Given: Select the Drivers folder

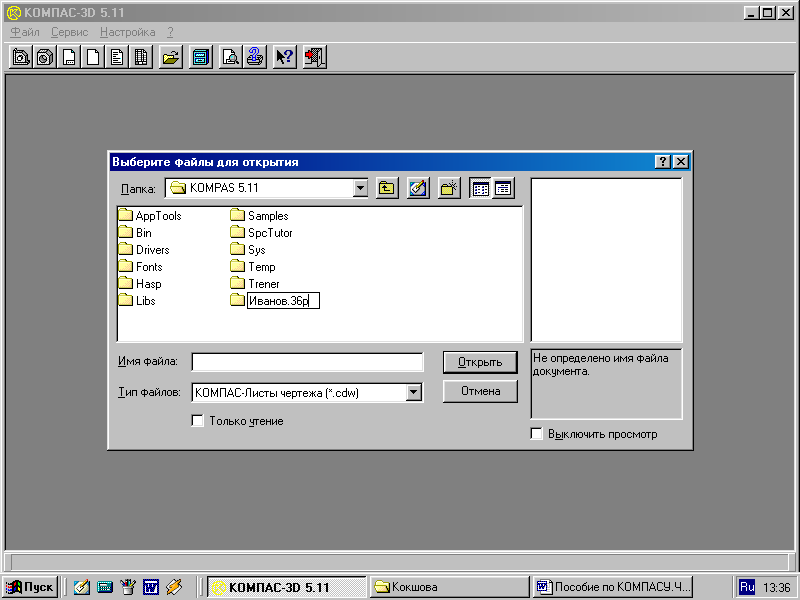Looking at the screenshot, I should pyautogui.click(x=144, y=250).
